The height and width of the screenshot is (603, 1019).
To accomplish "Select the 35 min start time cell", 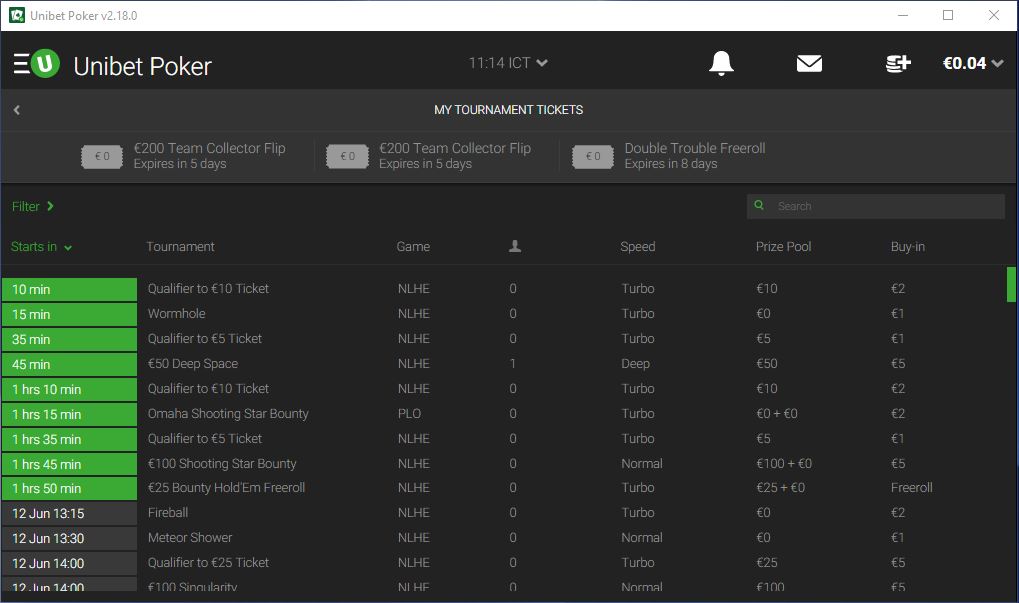I will click(x=69, y=339).
